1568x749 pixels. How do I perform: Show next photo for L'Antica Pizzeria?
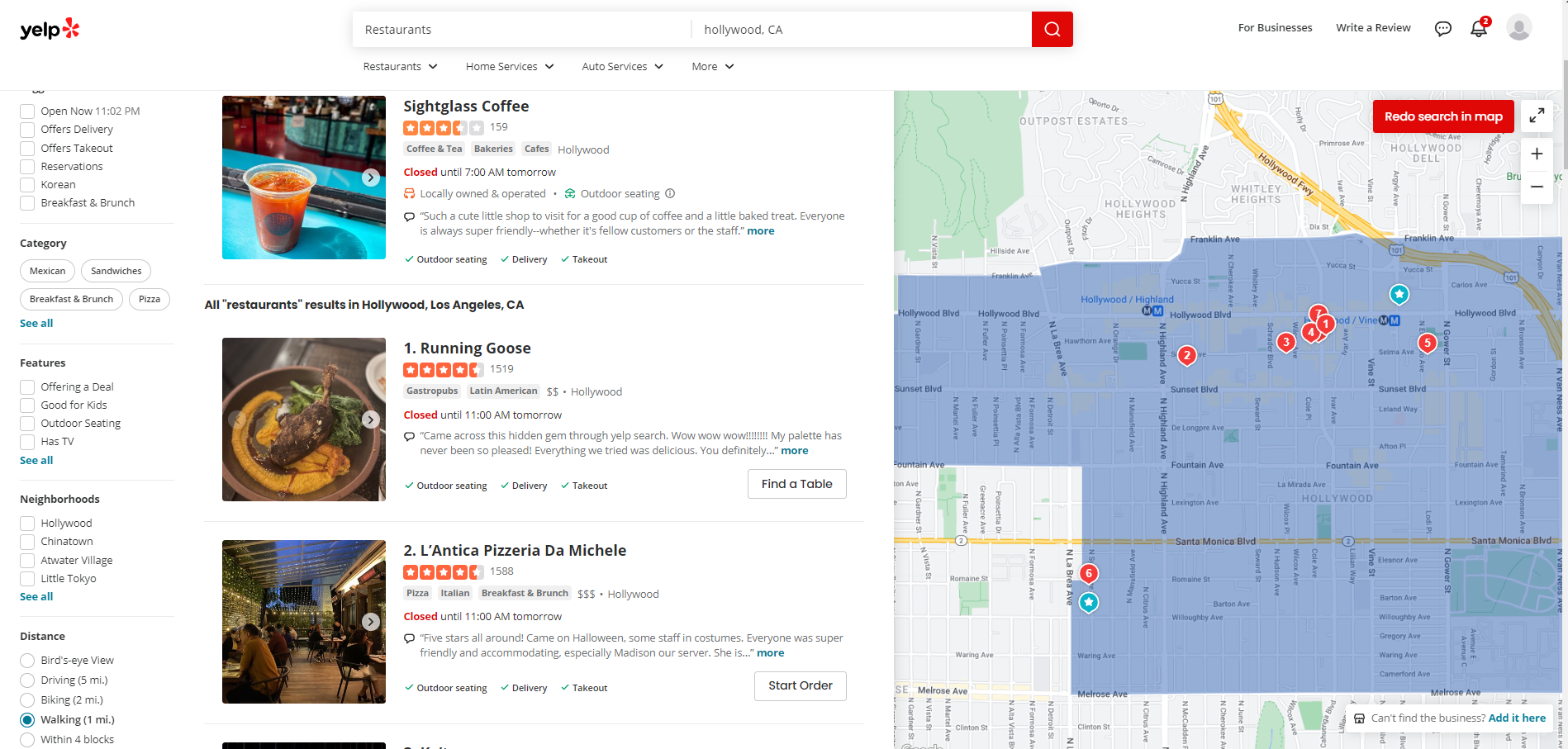click(x=371, y=622)
